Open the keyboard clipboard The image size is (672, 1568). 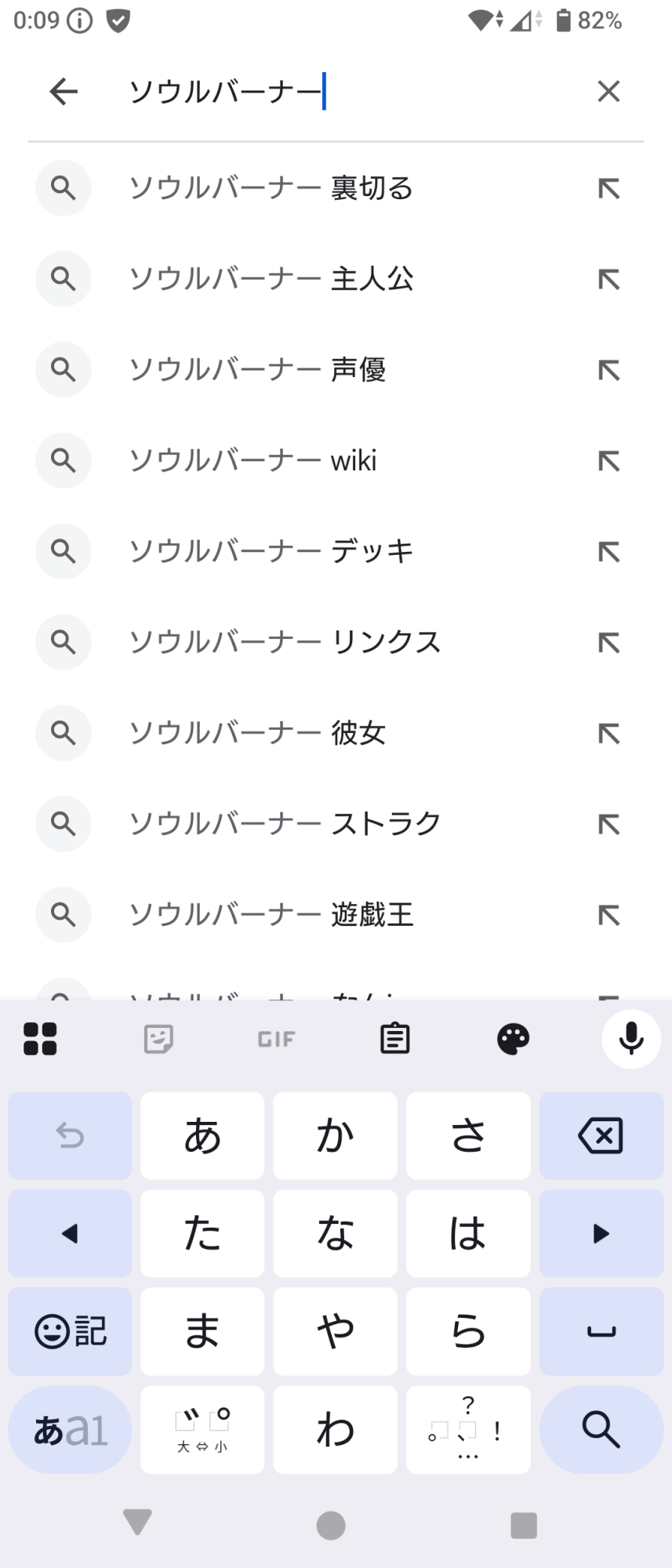pyautogui.click(x=395, y=1039)
